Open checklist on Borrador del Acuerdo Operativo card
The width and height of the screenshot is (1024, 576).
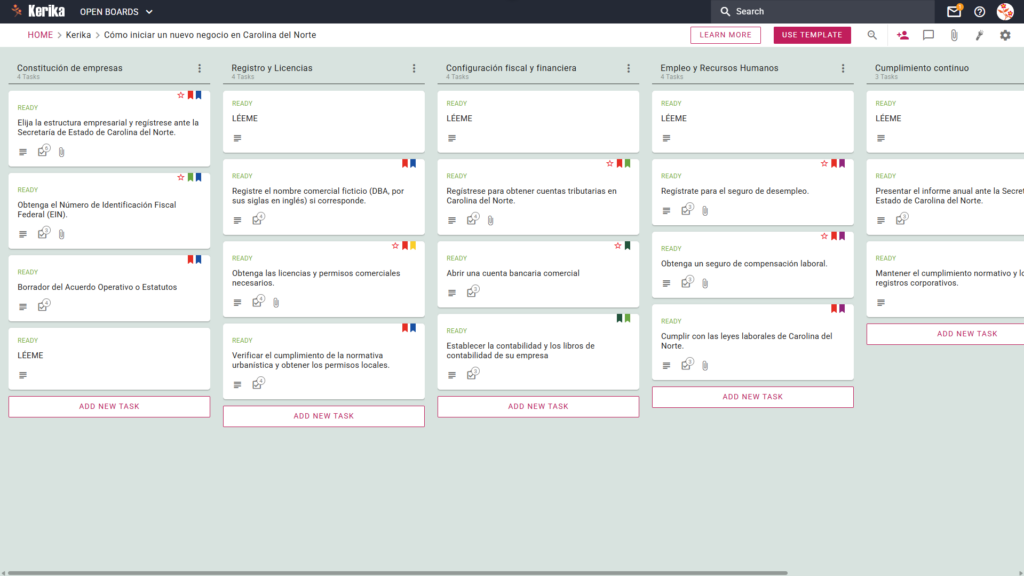coord(43,306)
